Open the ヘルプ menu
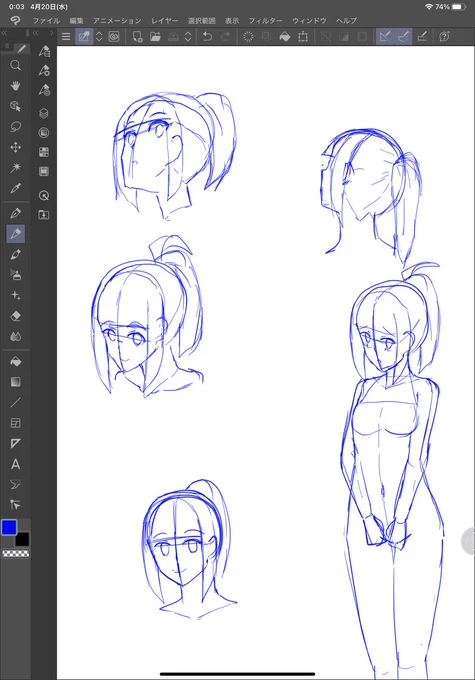475x680 pixels. click(346, 20)
